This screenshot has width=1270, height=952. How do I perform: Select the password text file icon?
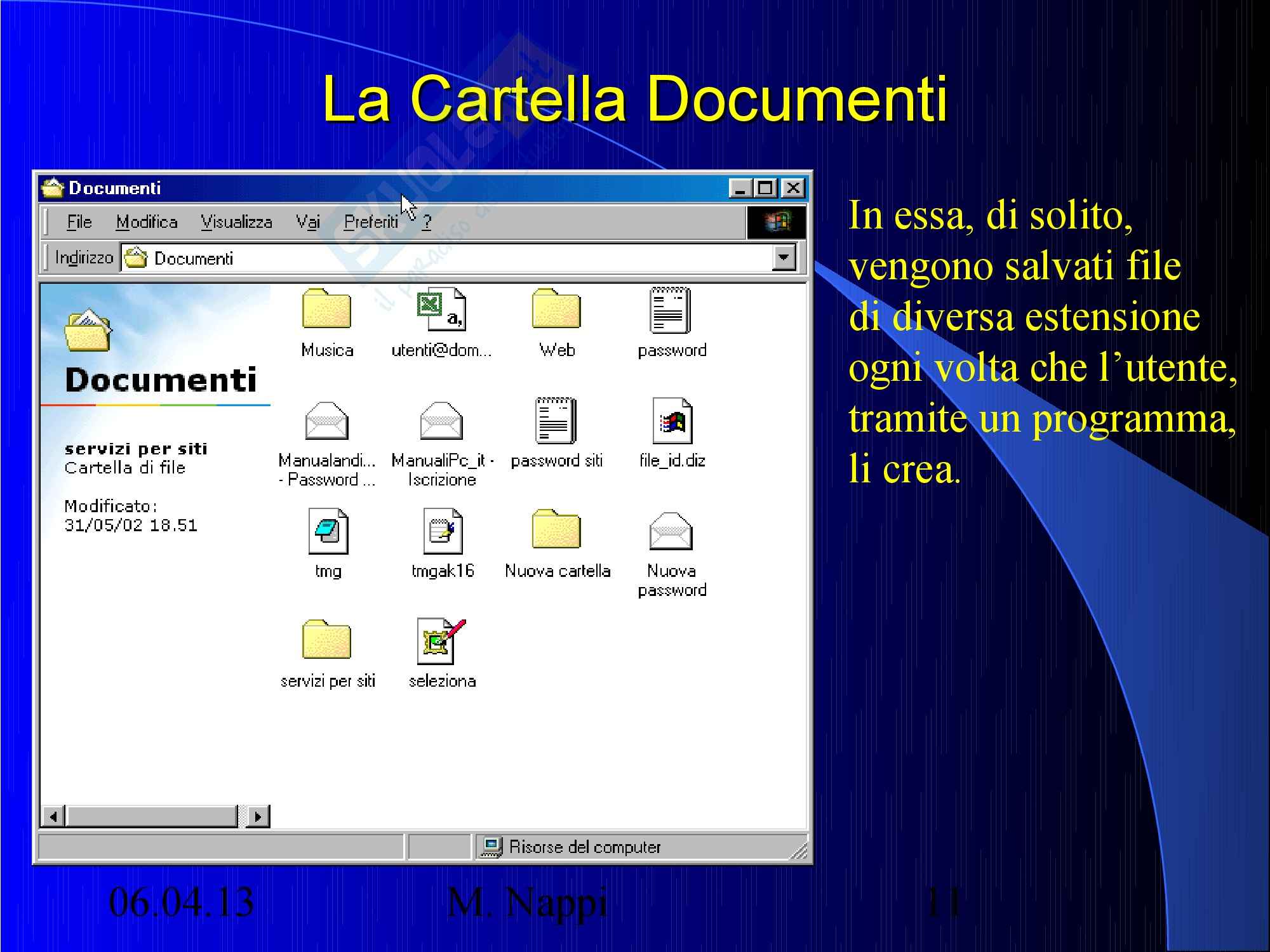click(x=671, y=310)
